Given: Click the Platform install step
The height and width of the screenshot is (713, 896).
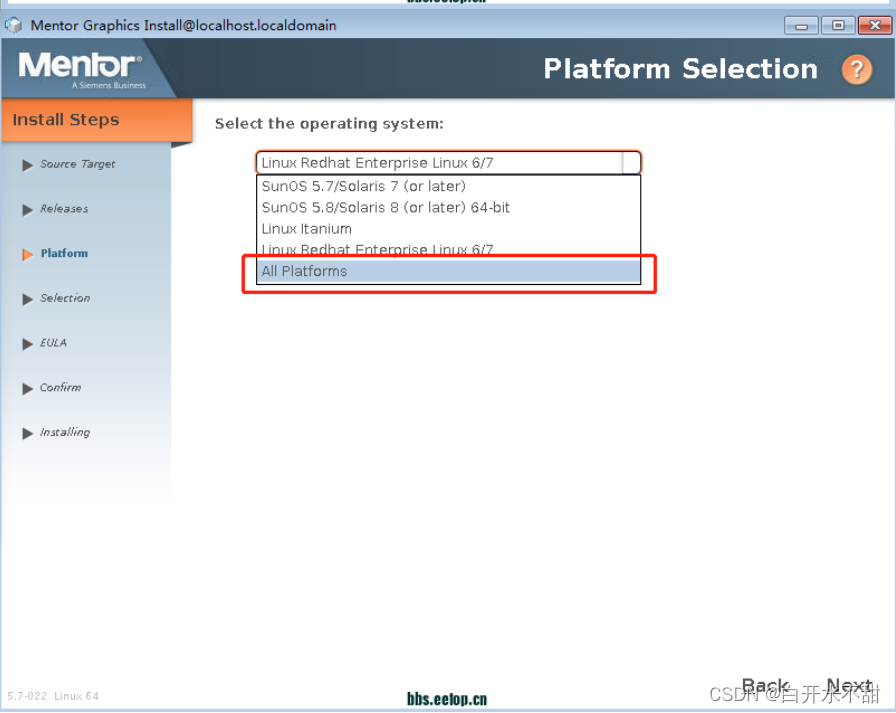Looking at the screenshot, I should pos(64,253).
